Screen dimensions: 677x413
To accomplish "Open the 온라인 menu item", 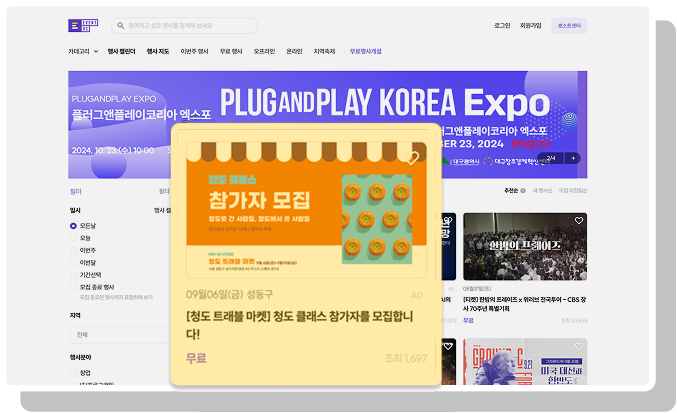I will coord(294,51).
